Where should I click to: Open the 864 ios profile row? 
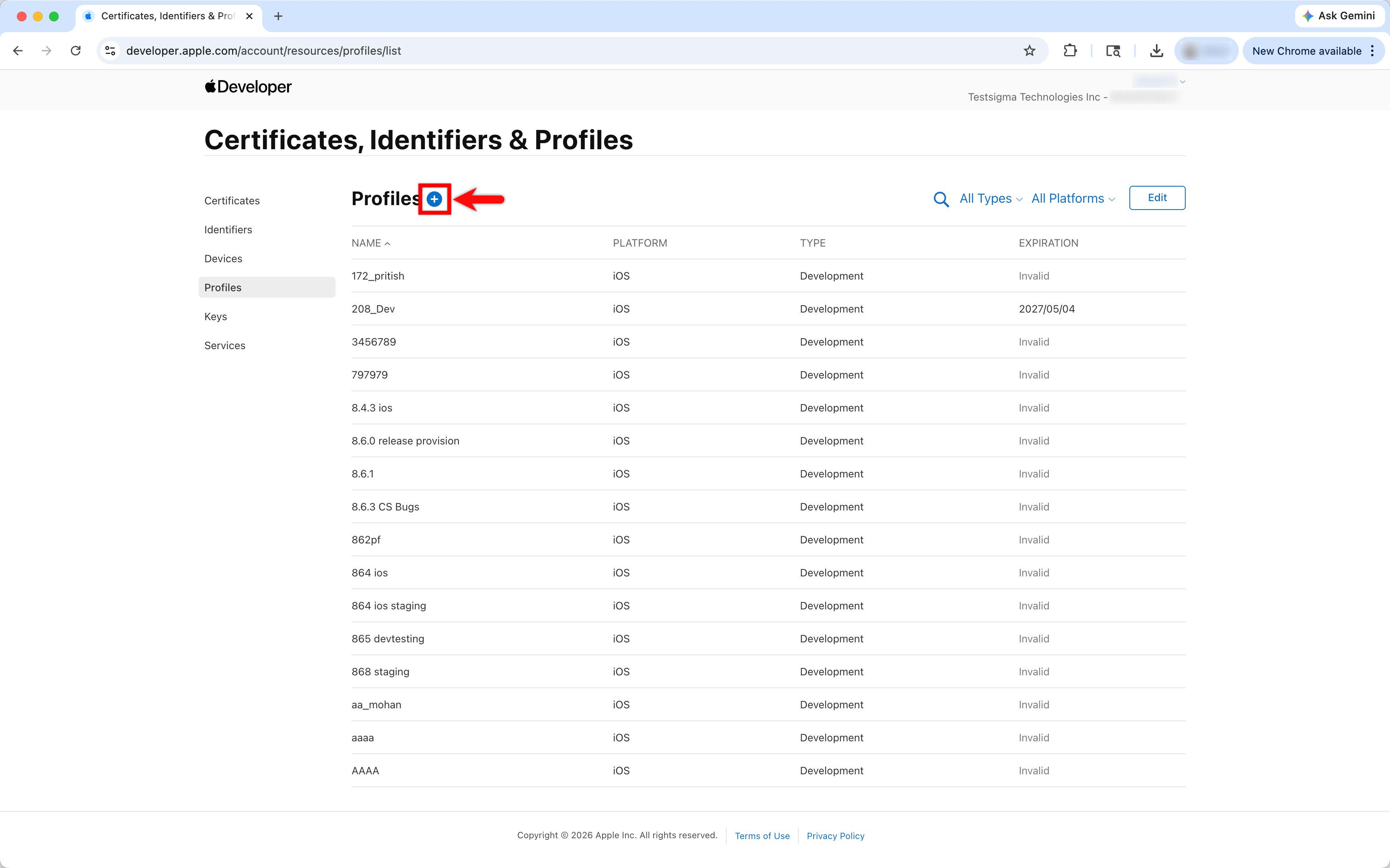(769, 573)
